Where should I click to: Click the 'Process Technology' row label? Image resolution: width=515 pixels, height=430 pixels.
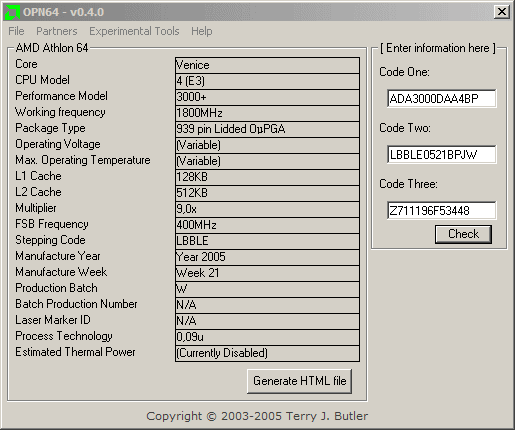point(64,336)
